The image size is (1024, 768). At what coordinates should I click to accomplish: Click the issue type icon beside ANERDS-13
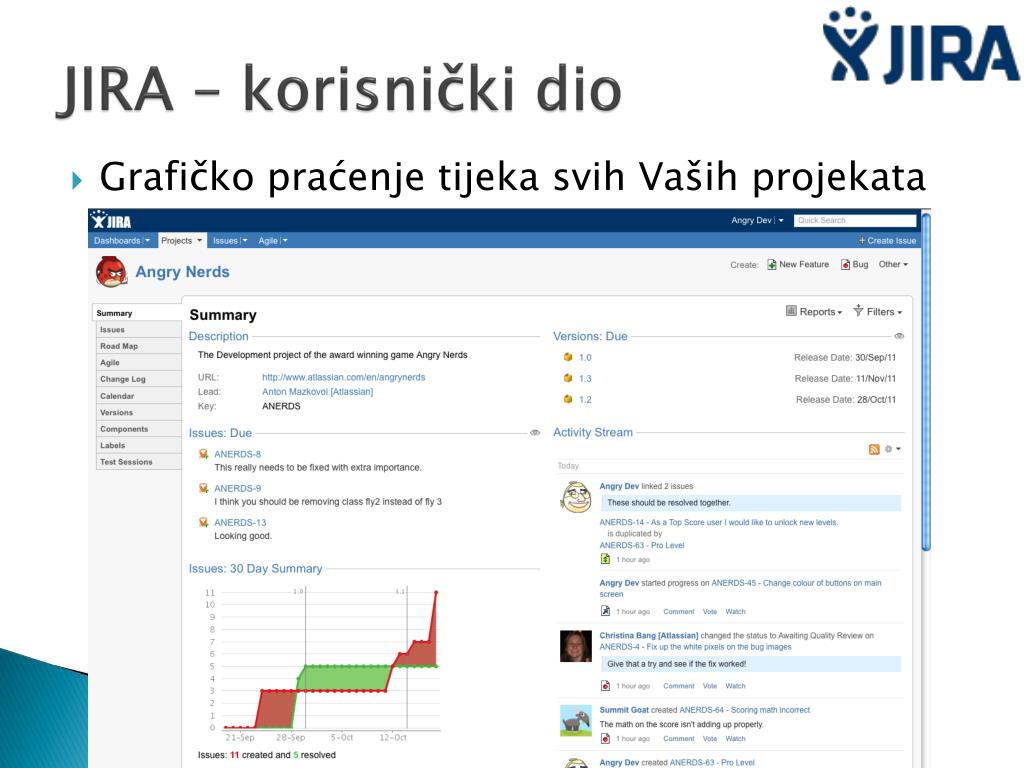pyautogui.click(x=204, y=522)
